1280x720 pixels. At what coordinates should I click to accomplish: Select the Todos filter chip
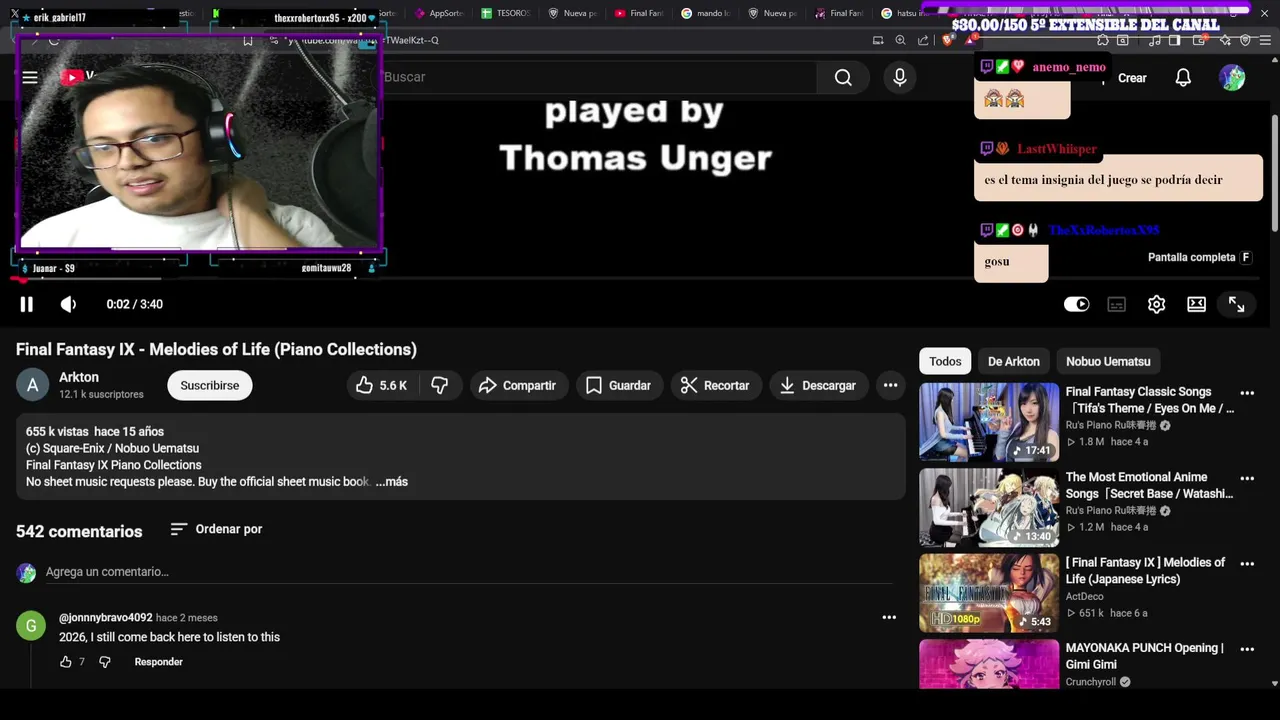[x=945, y=361]
